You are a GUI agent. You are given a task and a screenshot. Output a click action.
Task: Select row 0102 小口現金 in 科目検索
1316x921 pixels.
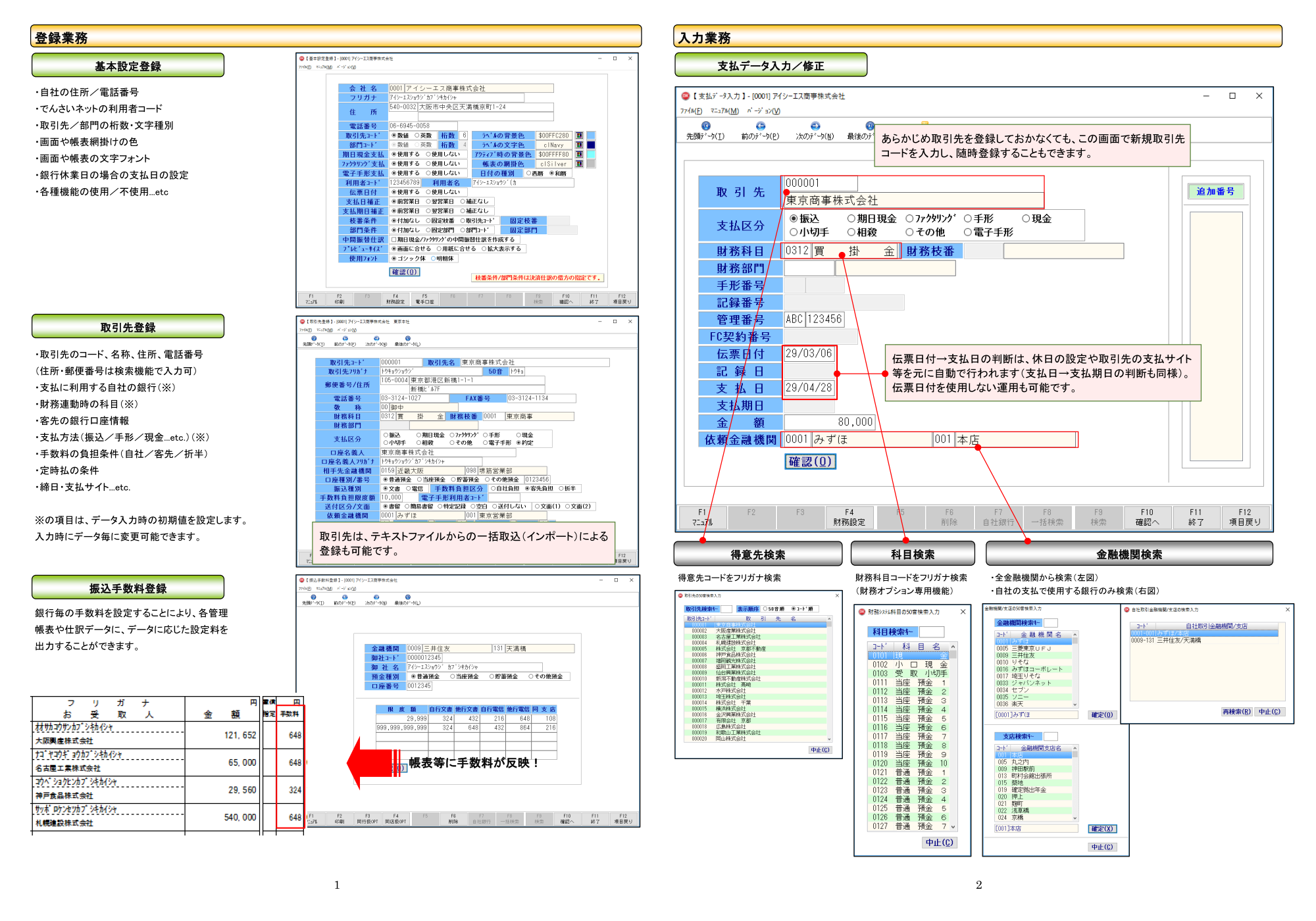[x=909, y=664]
